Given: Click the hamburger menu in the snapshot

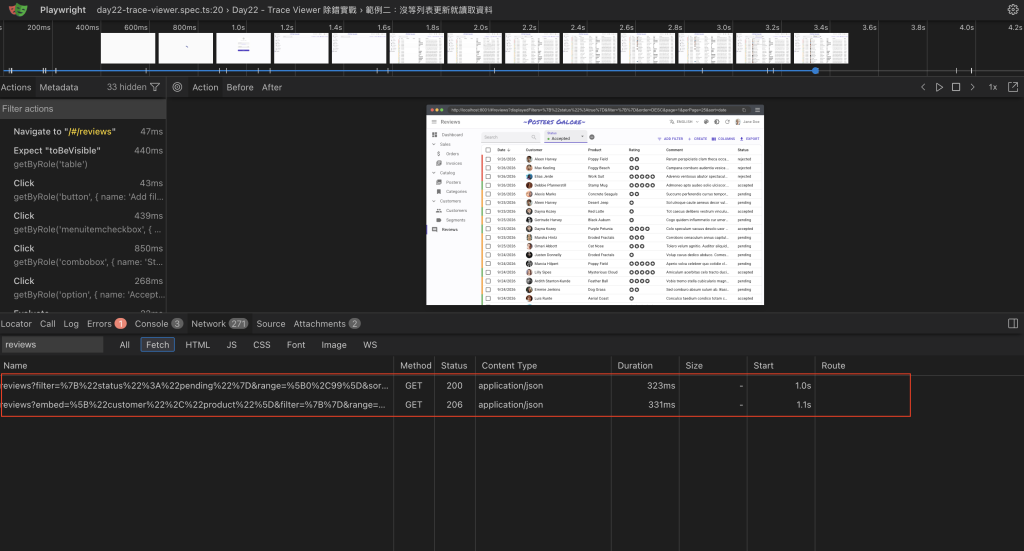Looking at the screenshot, I should pyautogui.click(x=434, y=121).
